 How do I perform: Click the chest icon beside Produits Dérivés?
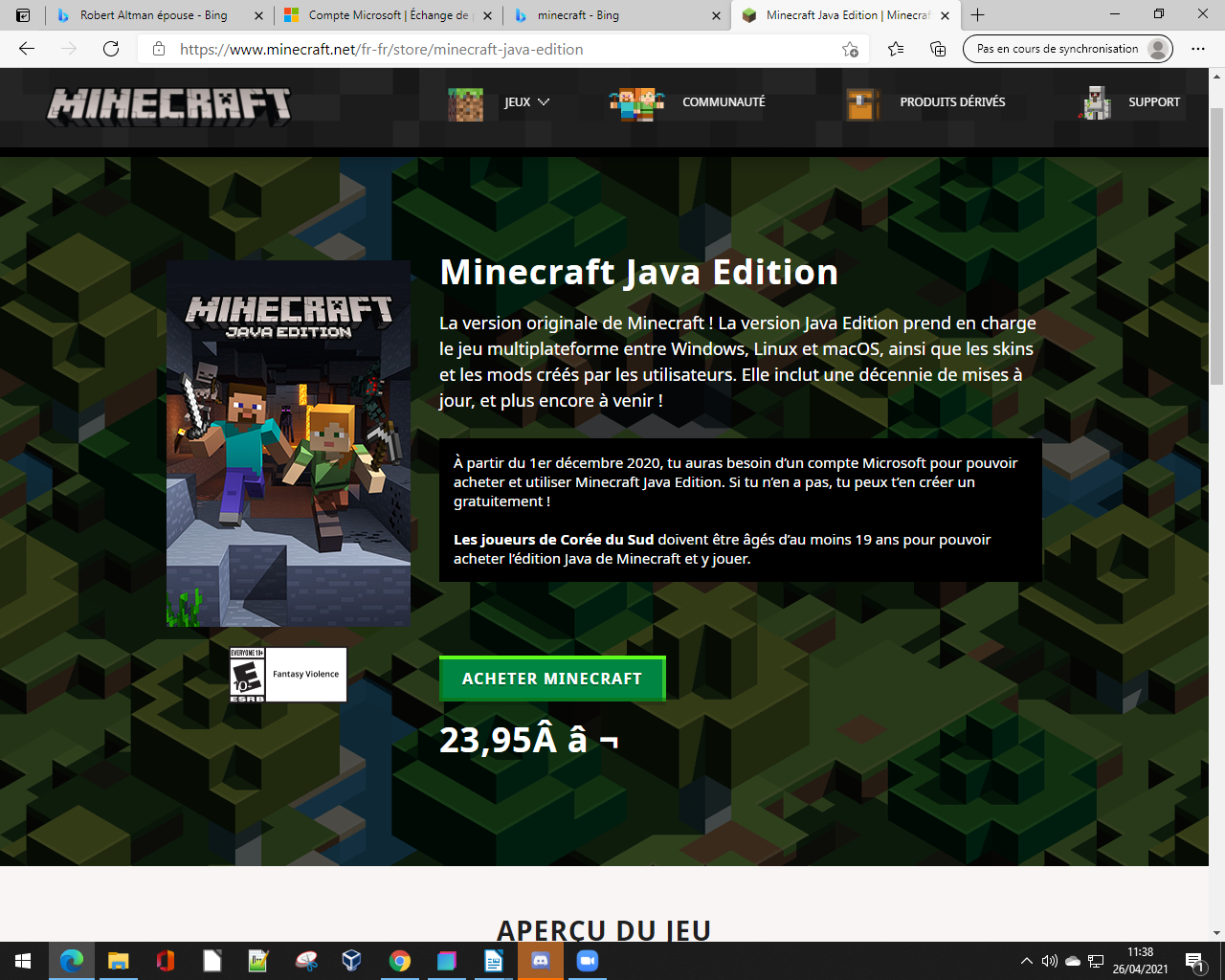tap(862, 103)
